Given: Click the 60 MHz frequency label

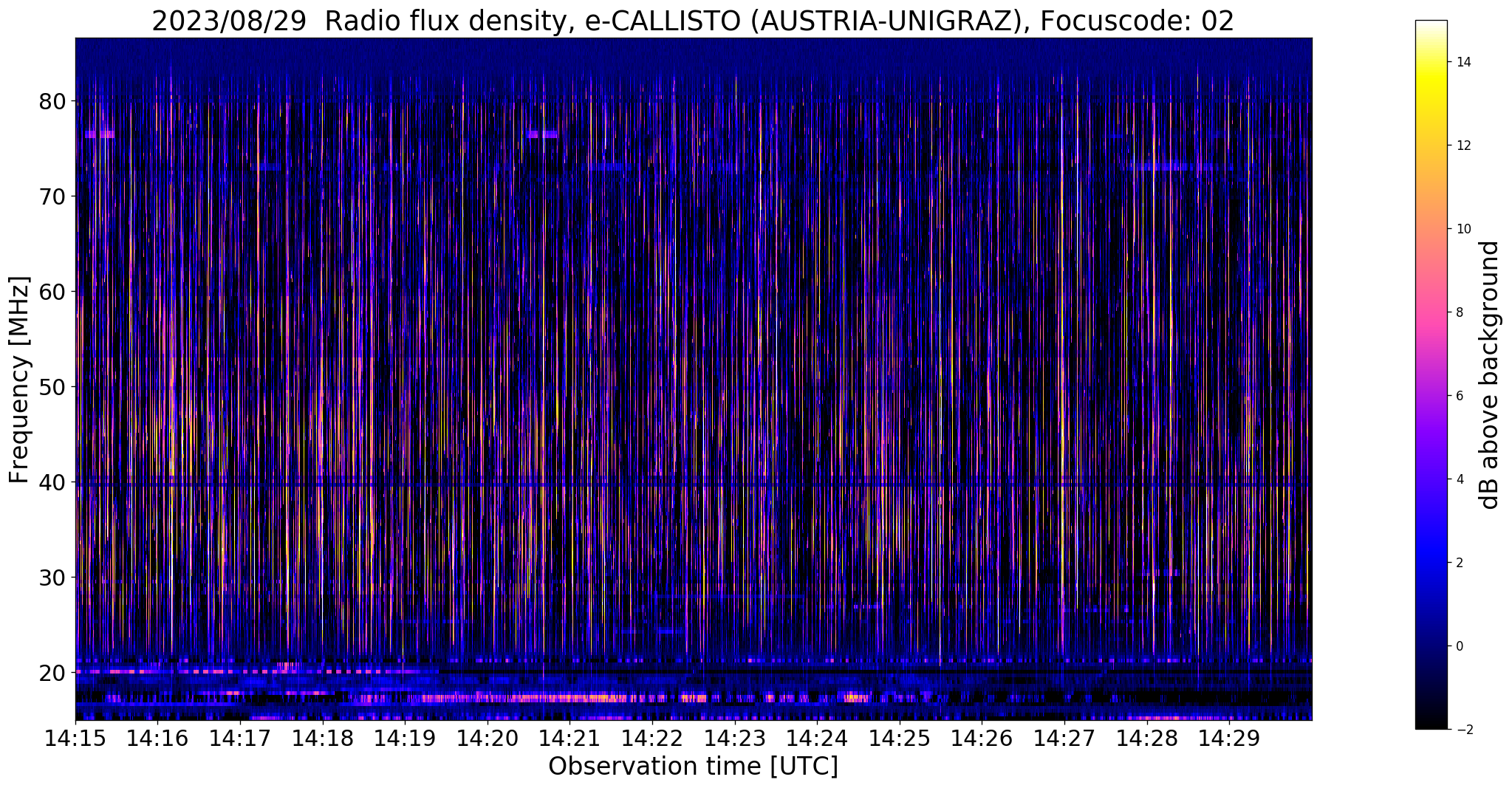Looking at the screenshot, I should click(52, 292).
